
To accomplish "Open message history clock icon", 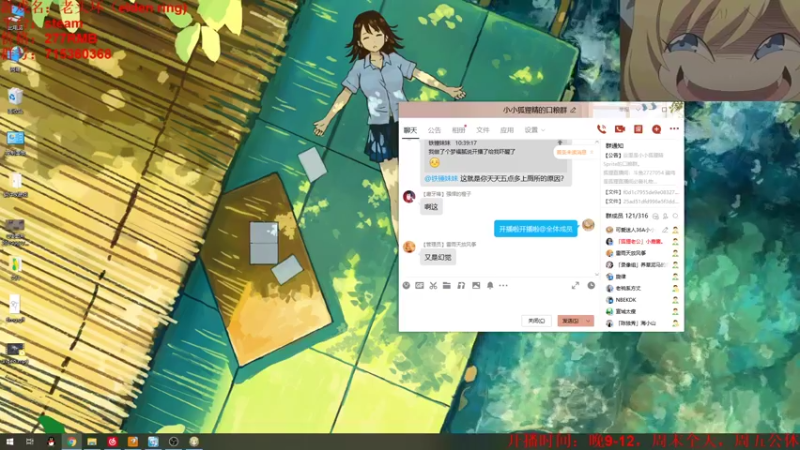I will coord(591,285).
